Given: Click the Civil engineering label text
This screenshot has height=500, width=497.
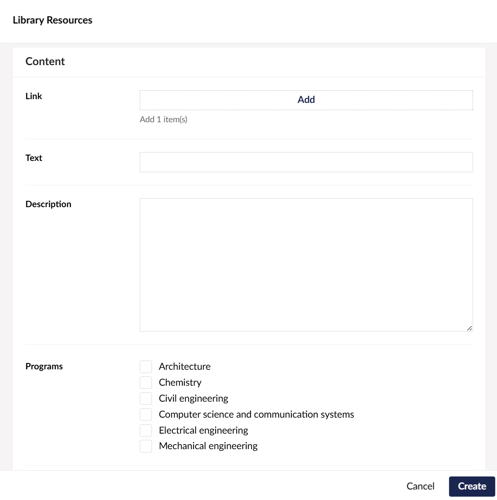Looking at the screenshot, I should point(193,398).
